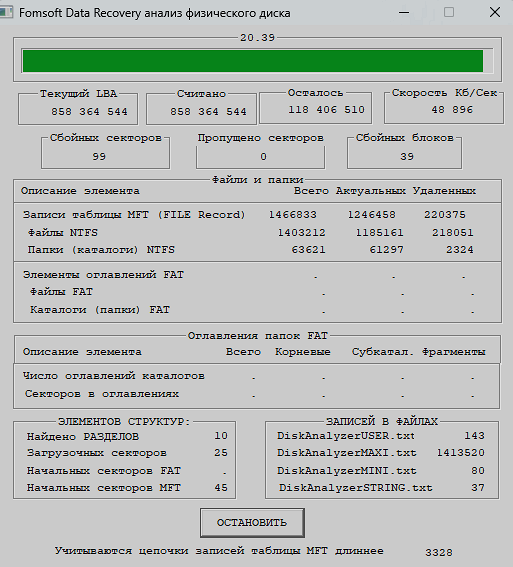Click the Начальных секторов MFT value 45

(x=221, y=488)
